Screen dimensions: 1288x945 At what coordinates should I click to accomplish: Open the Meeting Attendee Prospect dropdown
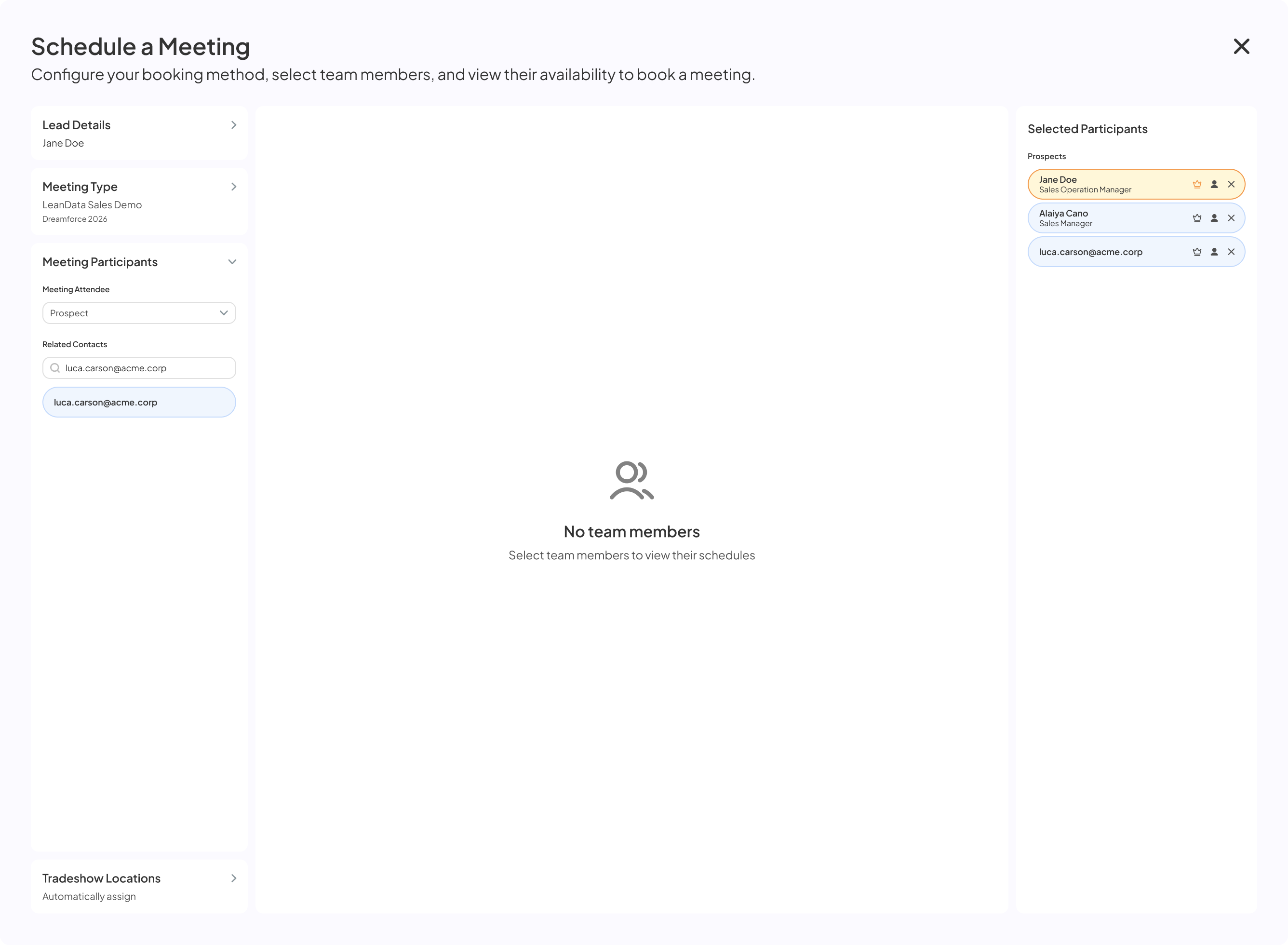tap(139, 313)
